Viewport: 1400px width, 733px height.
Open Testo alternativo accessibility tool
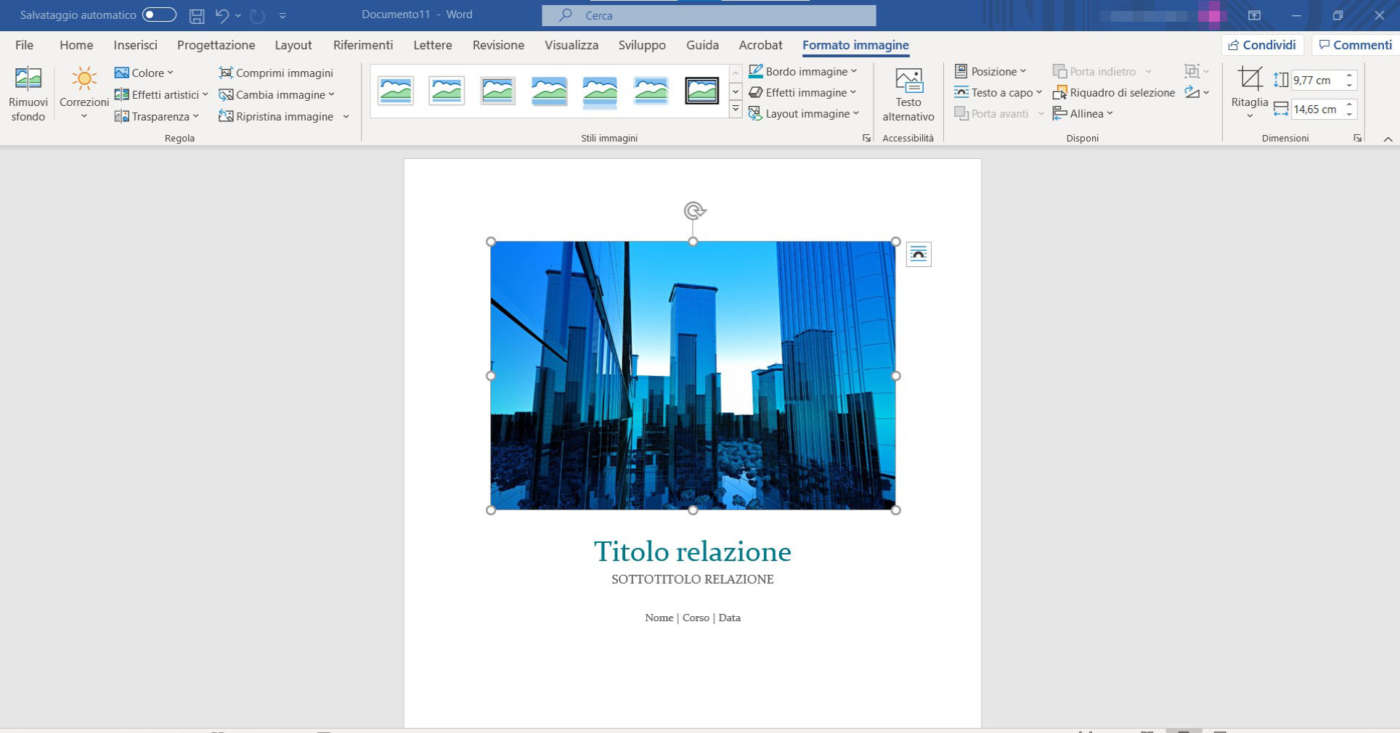(x=908, y=82)
